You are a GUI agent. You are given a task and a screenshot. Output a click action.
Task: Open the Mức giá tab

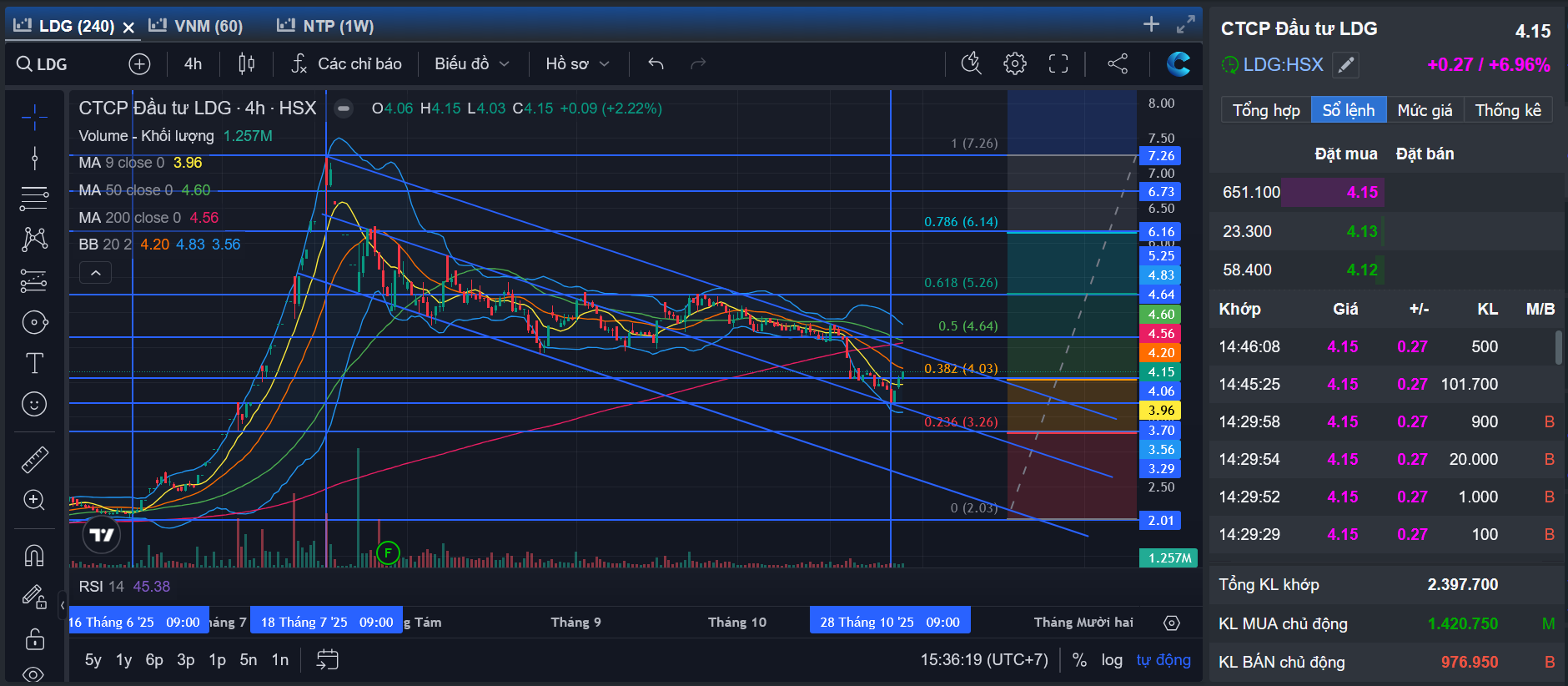[x=1425, y=110]
